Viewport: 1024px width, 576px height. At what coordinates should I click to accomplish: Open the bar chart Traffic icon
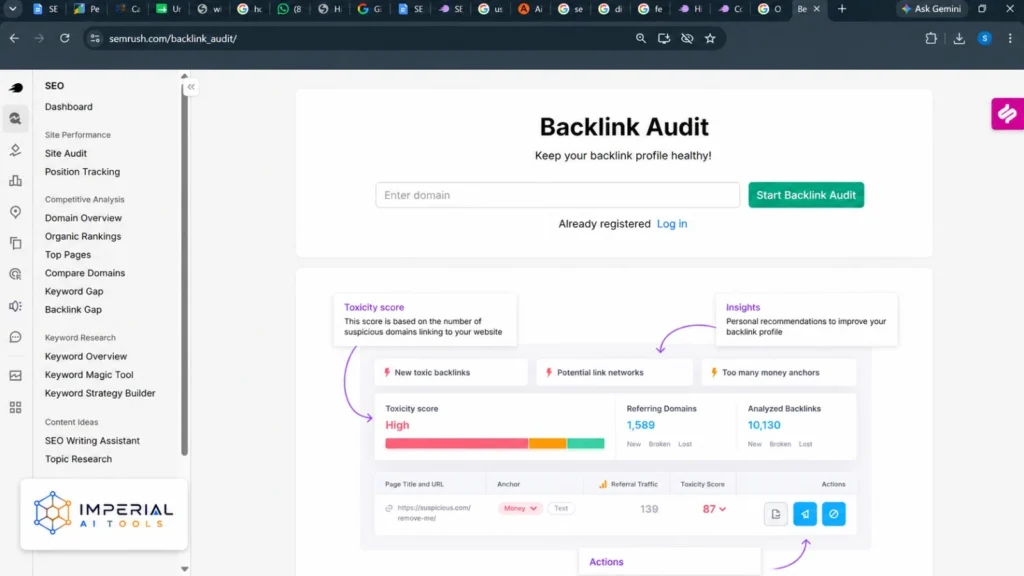point(16,181)
